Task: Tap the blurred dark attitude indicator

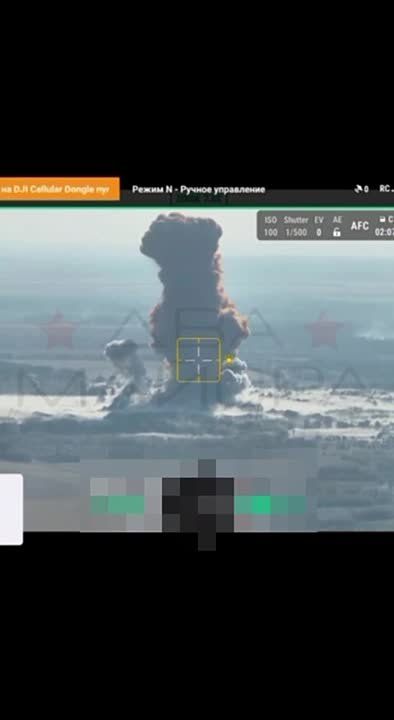Action: pyautogui.click(x=198, y=505)
